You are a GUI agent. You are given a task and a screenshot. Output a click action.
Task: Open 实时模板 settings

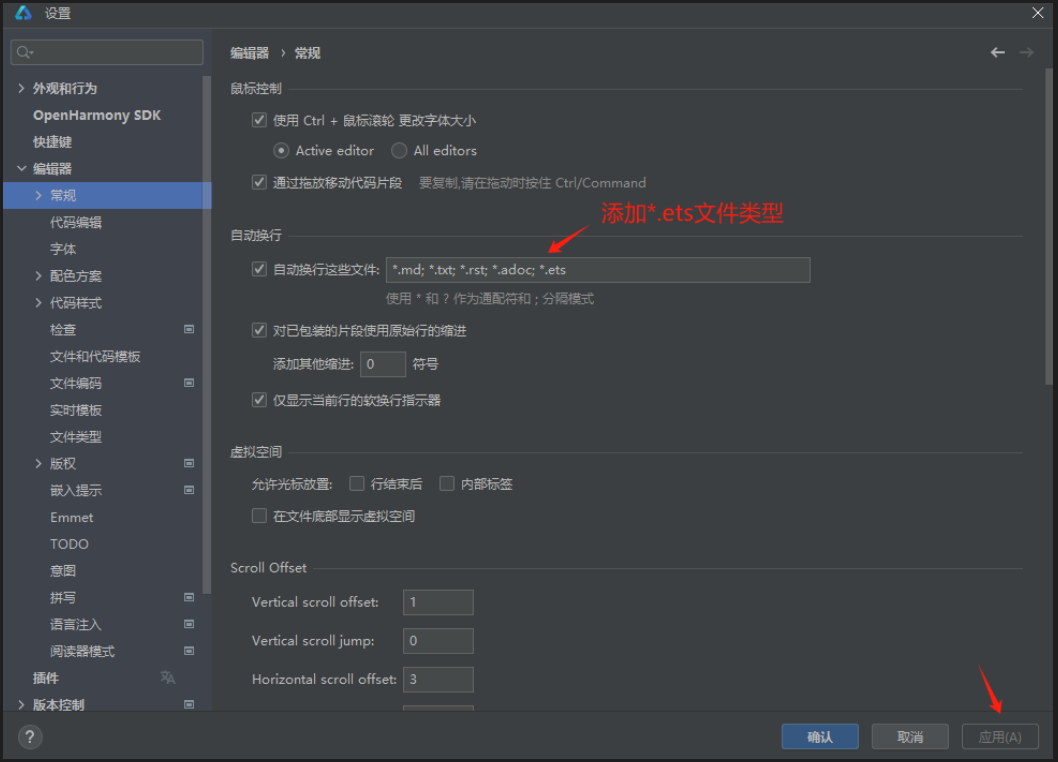(76, 410)
